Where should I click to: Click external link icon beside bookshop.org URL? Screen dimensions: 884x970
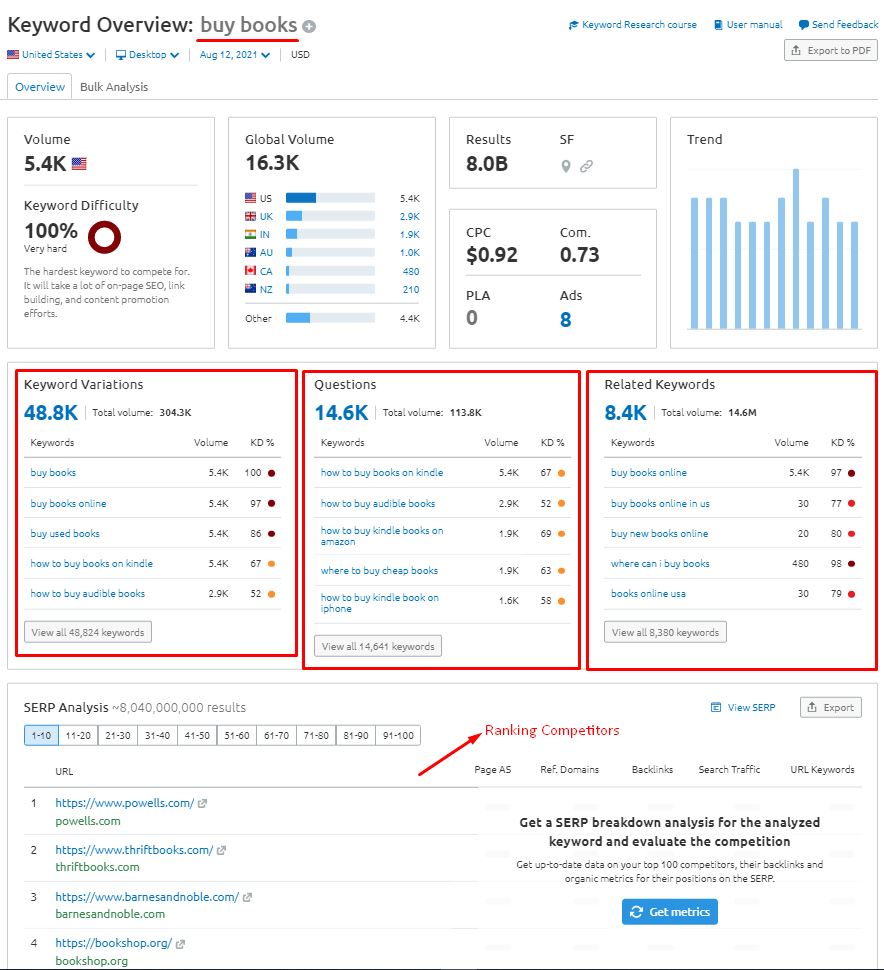point(181,943)
